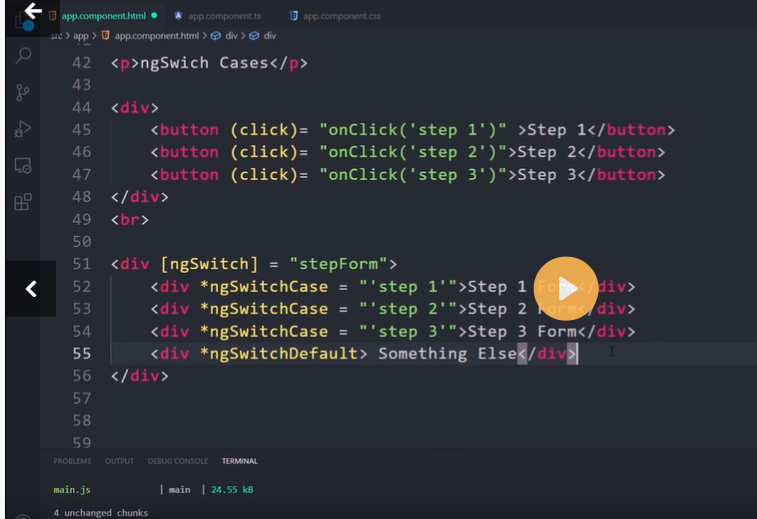This screenshot has height=519, width=757.
Task: Open the Extensions view
Action: click(23, 202)
